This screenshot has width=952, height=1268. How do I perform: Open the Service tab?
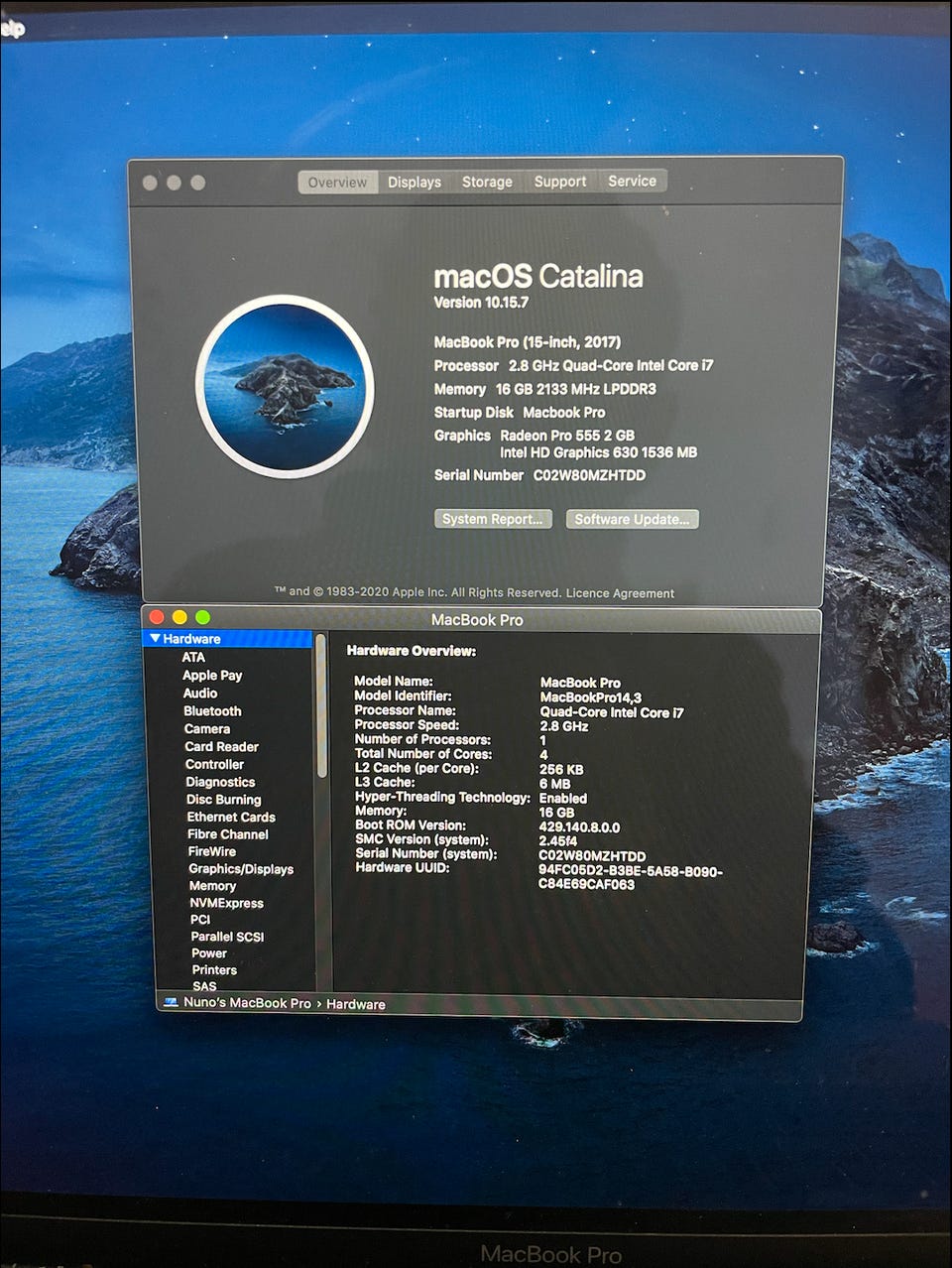pos(632,181)
